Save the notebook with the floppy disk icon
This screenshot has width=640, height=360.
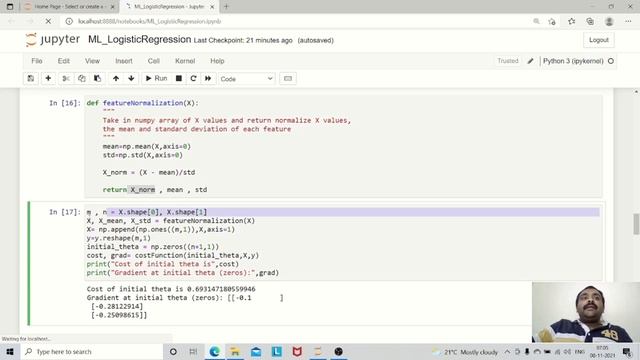pyautogui.click(x=31, y=78)
